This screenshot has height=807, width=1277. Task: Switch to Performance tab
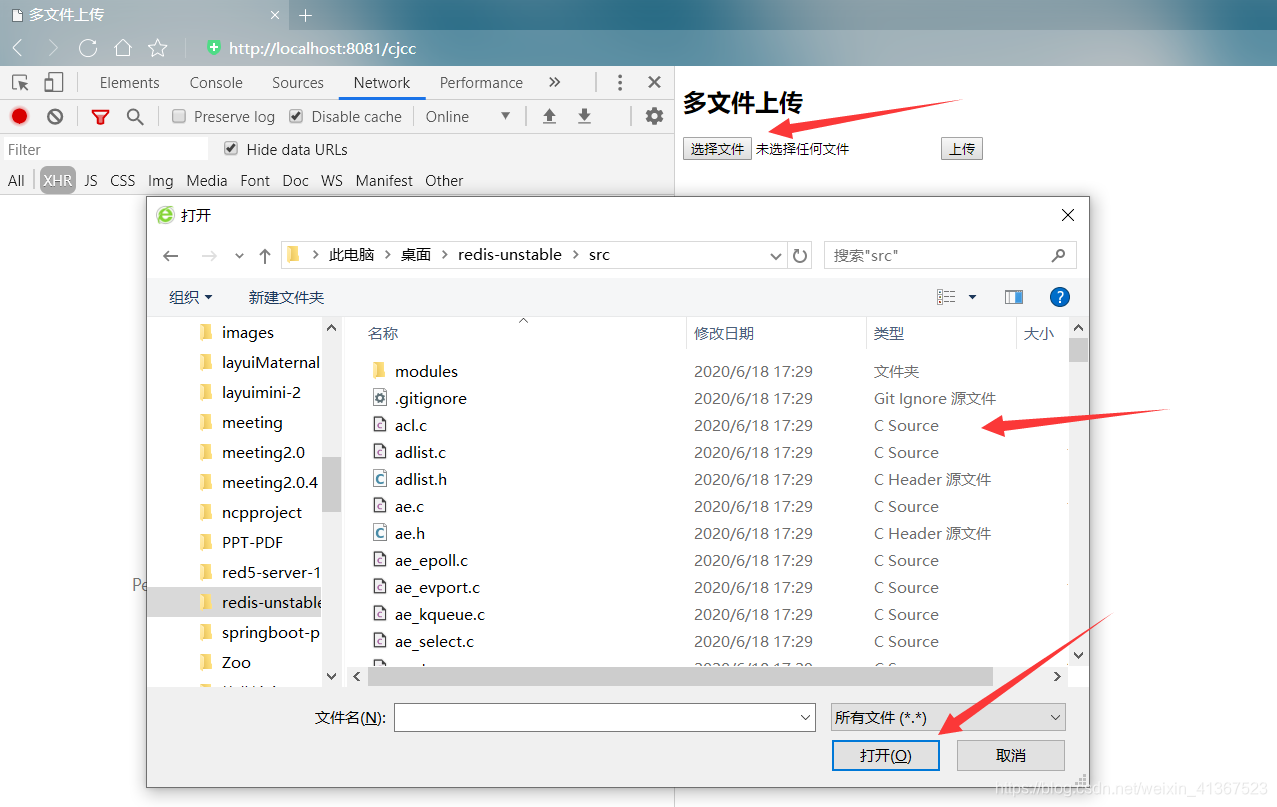click(481, 83)
